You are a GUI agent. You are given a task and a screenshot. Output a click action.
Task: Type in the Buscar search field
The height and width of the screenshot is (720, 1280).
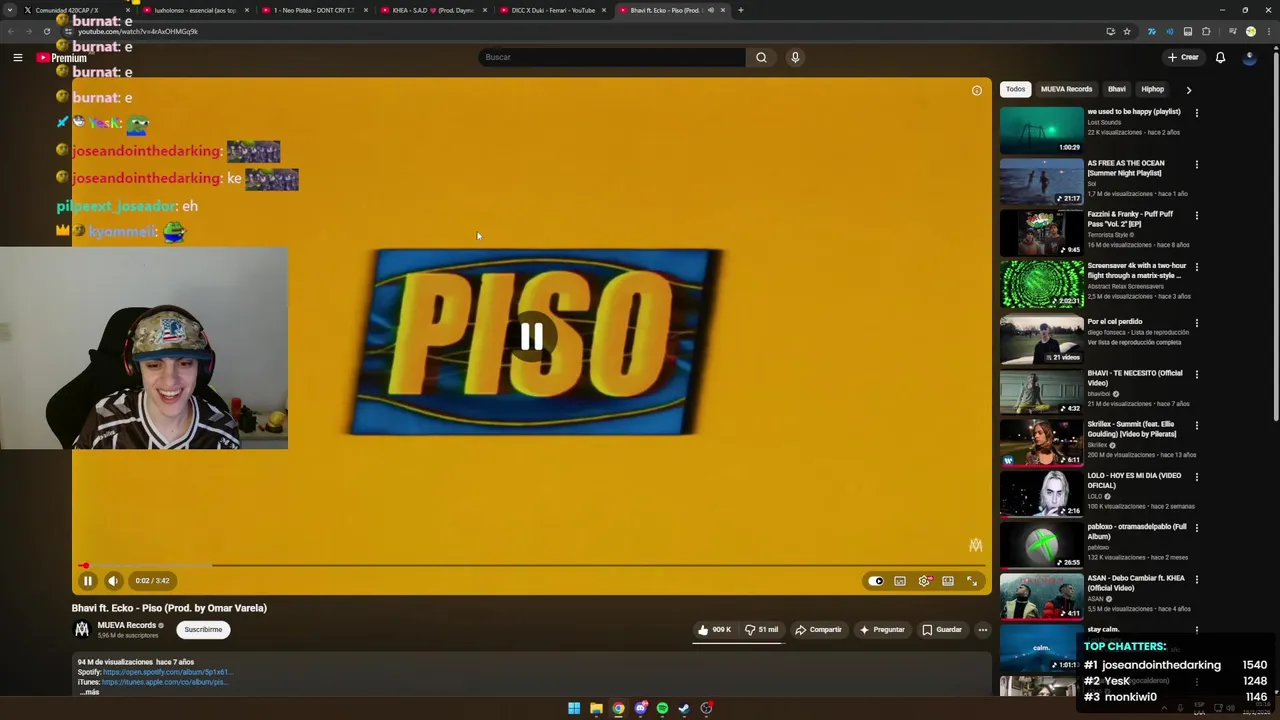[612, 57]
